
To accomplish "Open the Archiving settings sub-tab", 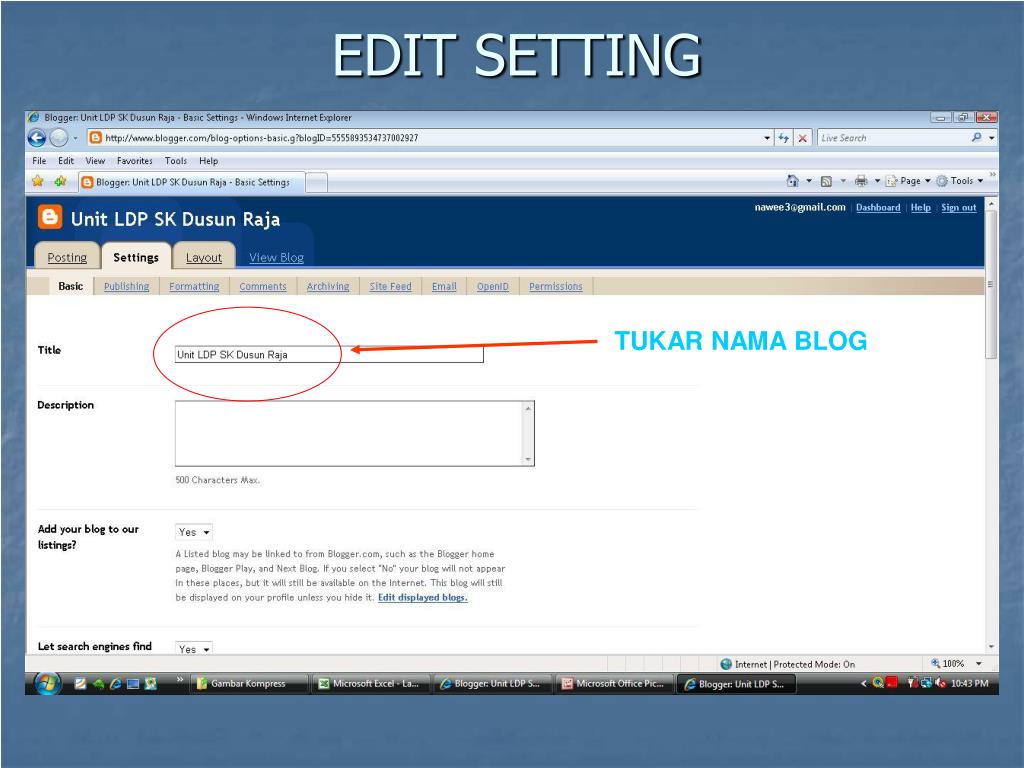I will (x=328, y=286).
